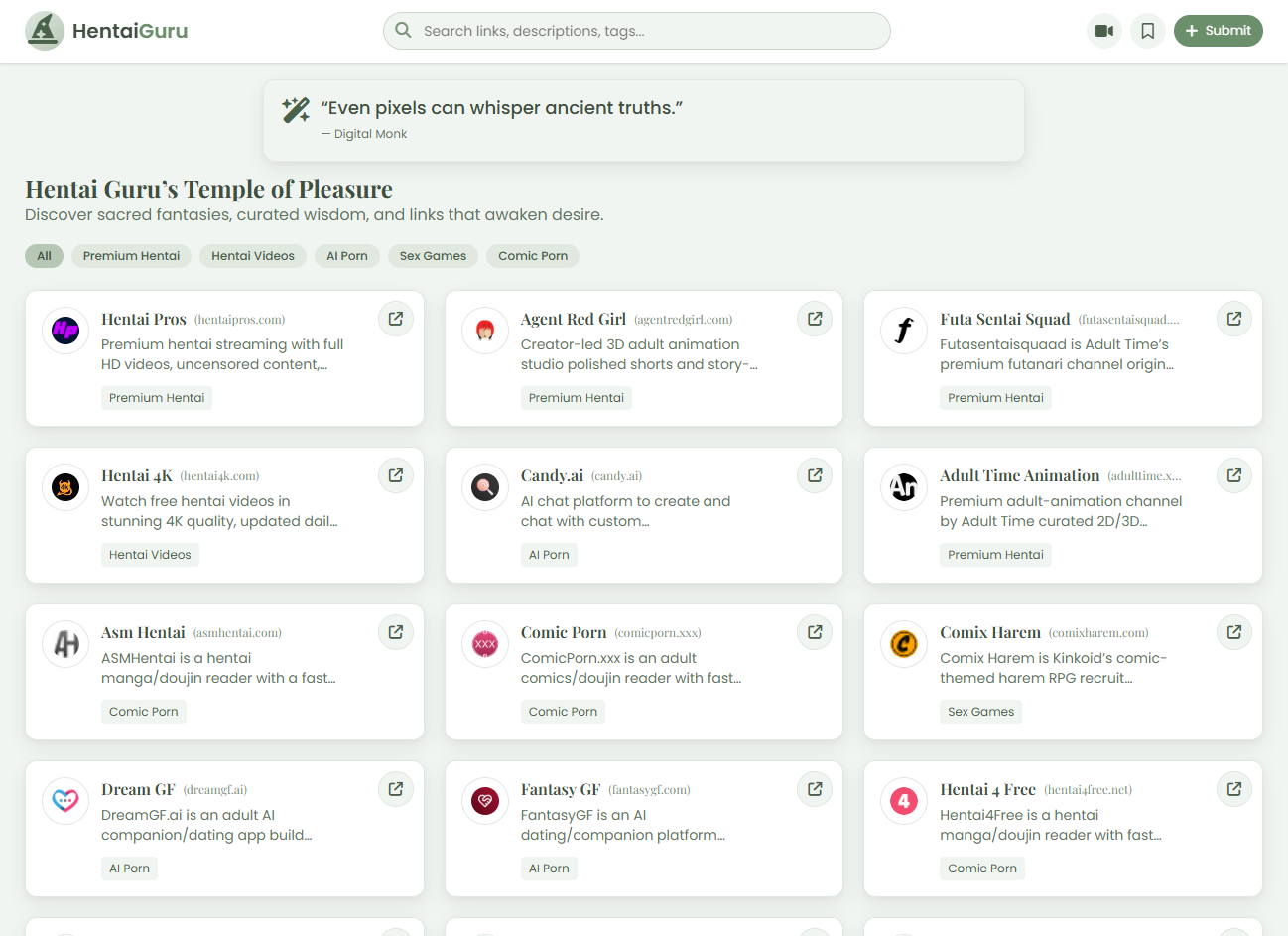
Task: Open external link for Candy.ai card
Action: pyautogui.click(x=815, y=475)
